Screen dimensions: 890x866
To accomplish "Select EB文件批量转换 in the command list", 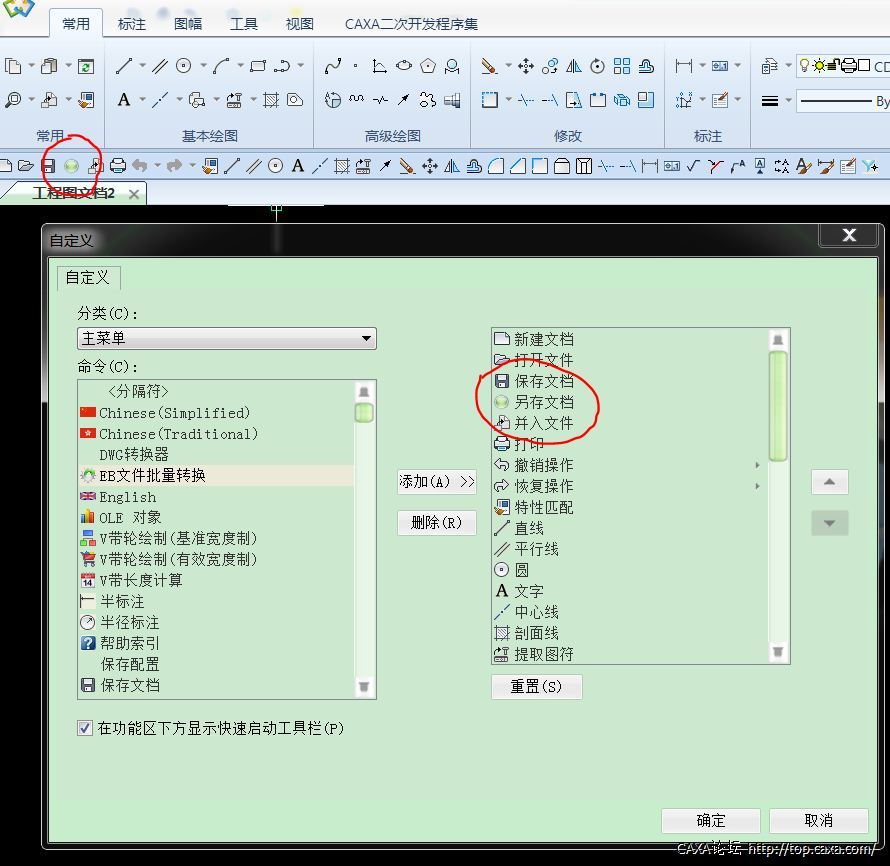I will pos(152,475).
